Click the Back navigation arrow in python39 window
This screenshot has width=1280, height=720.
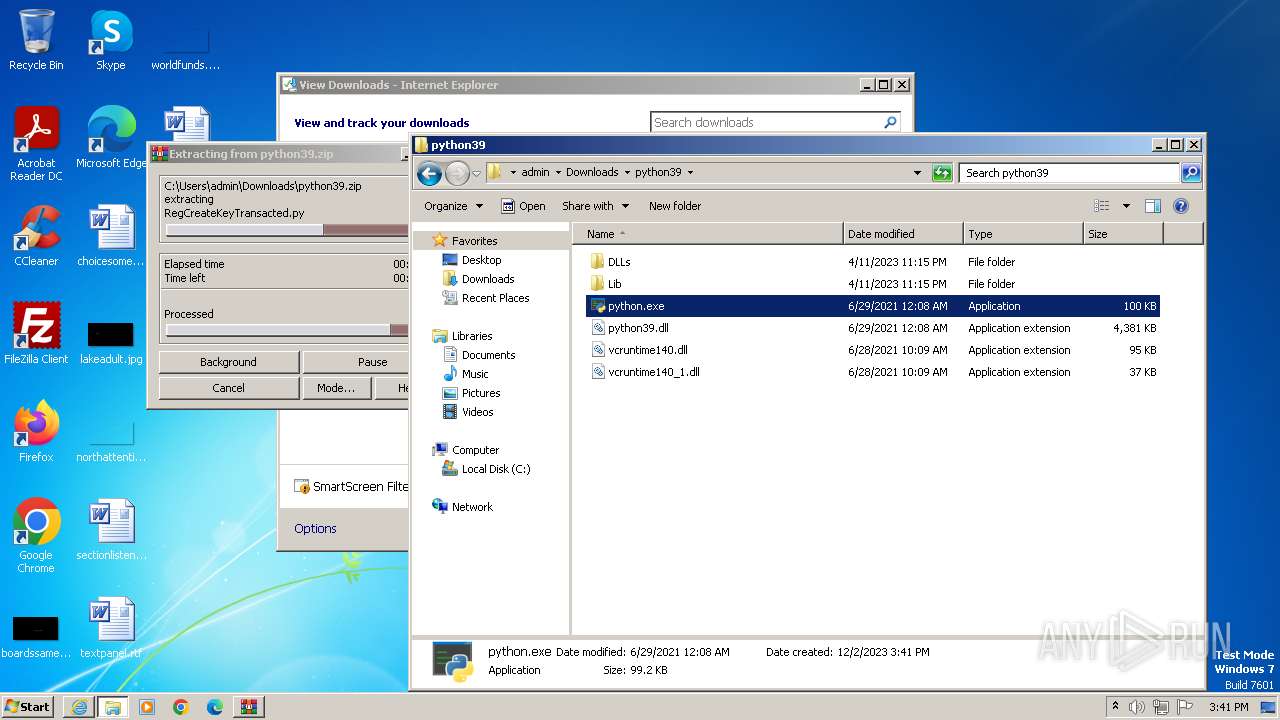pyautogui.click(x=429, y=173)
